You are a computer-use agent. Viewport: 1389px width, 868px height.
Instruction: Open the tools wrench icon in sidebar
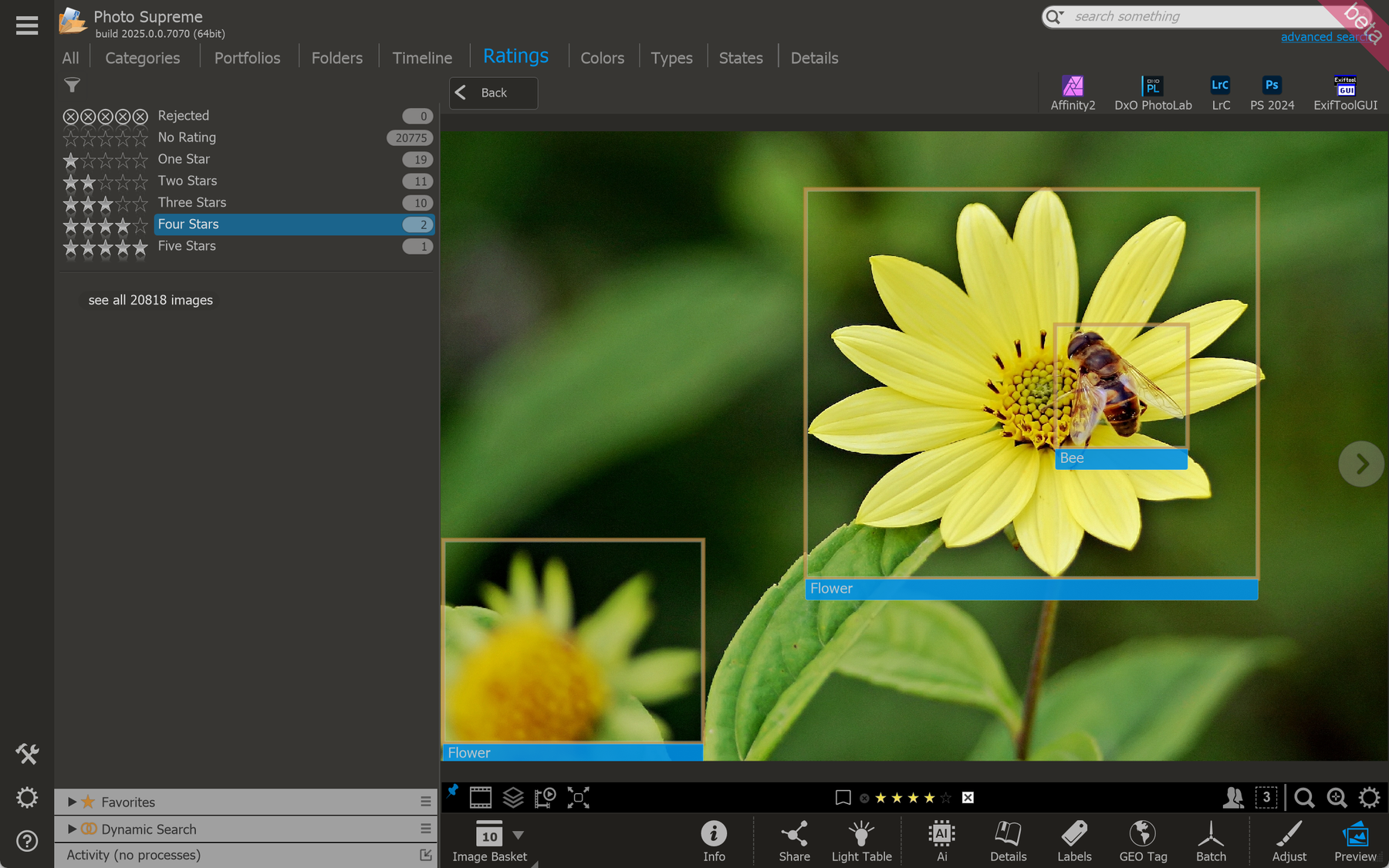27,754
